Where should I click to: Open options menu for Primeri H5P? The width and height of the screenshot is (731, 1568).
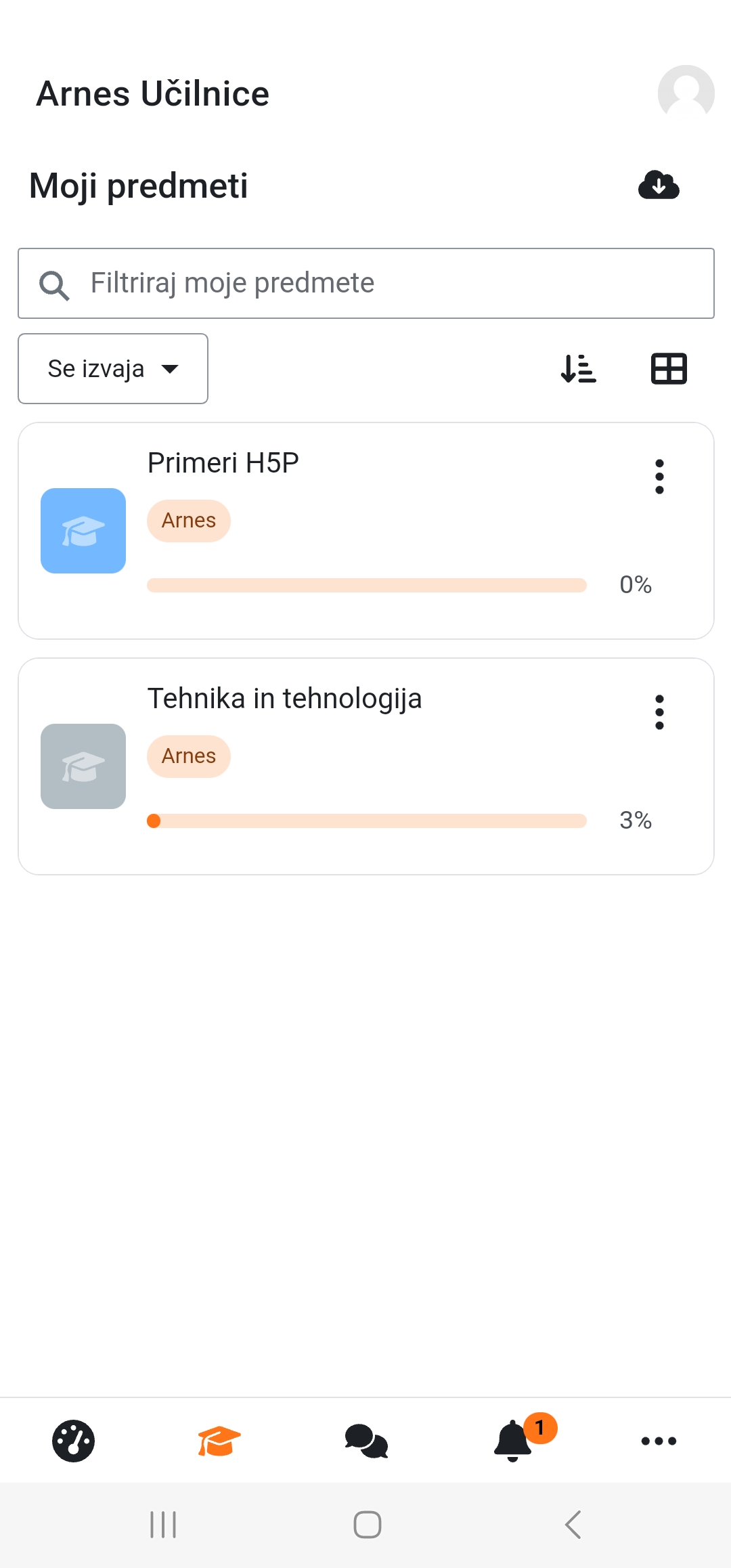pos(659,477)
